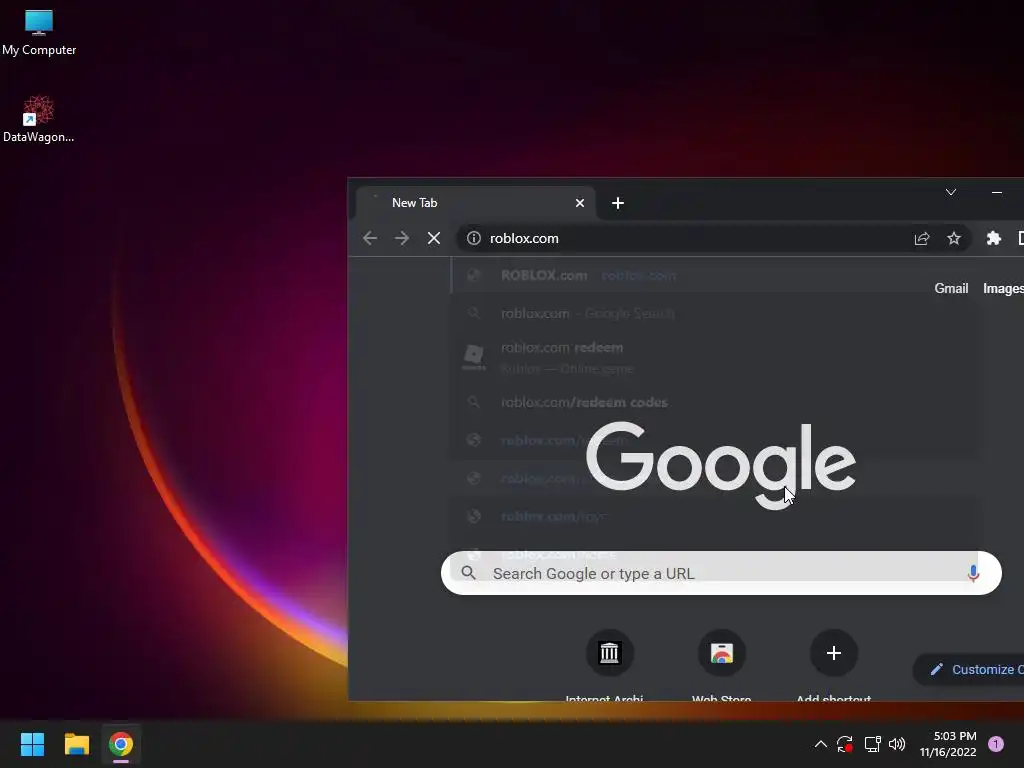Screen dimensions: 1024x768
Task: Bookmark this tab with the star icon
Action: coord(953,238)
